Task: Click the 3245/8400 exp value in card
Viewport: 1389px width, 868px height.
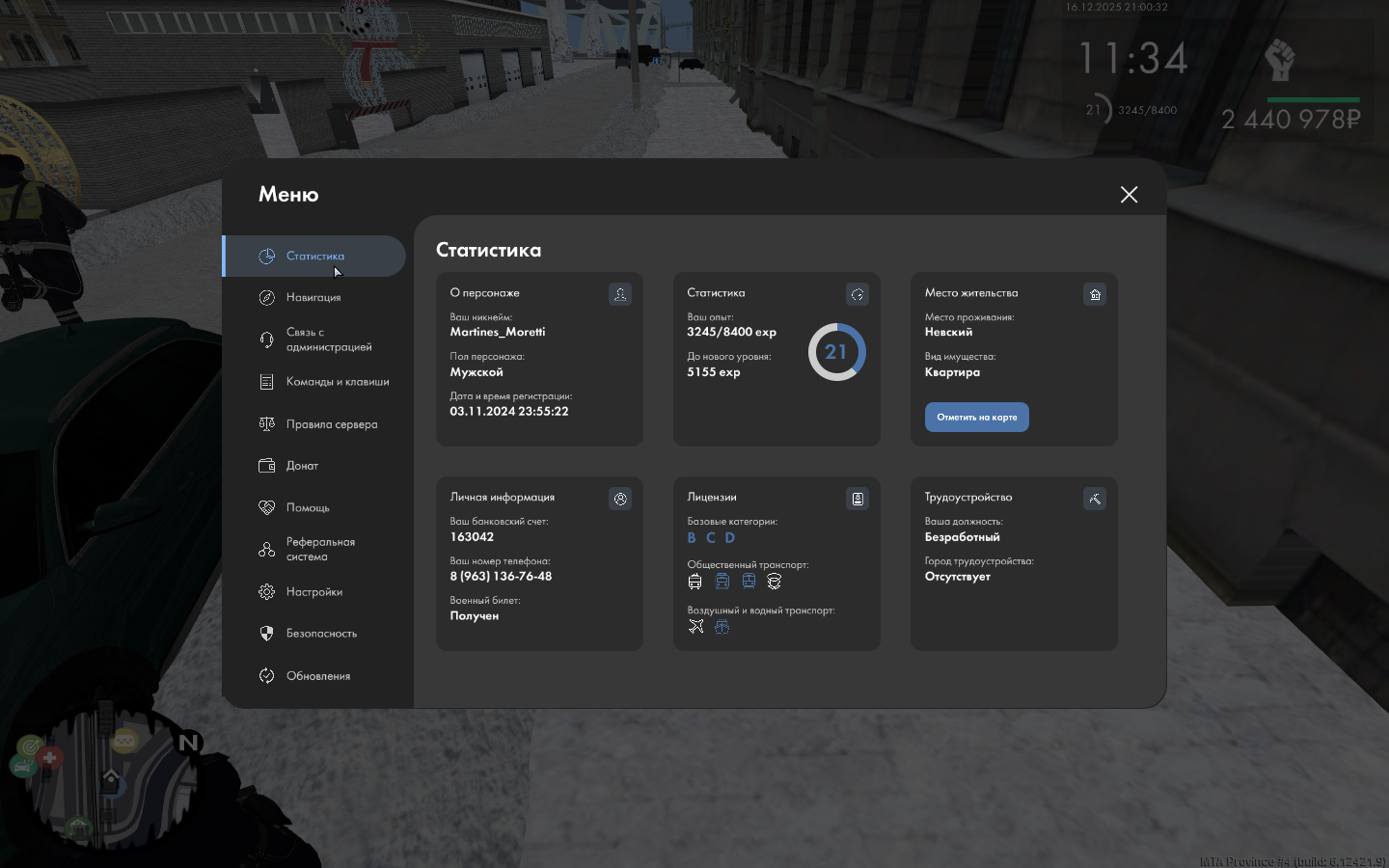Action: (x=731, y=332)
